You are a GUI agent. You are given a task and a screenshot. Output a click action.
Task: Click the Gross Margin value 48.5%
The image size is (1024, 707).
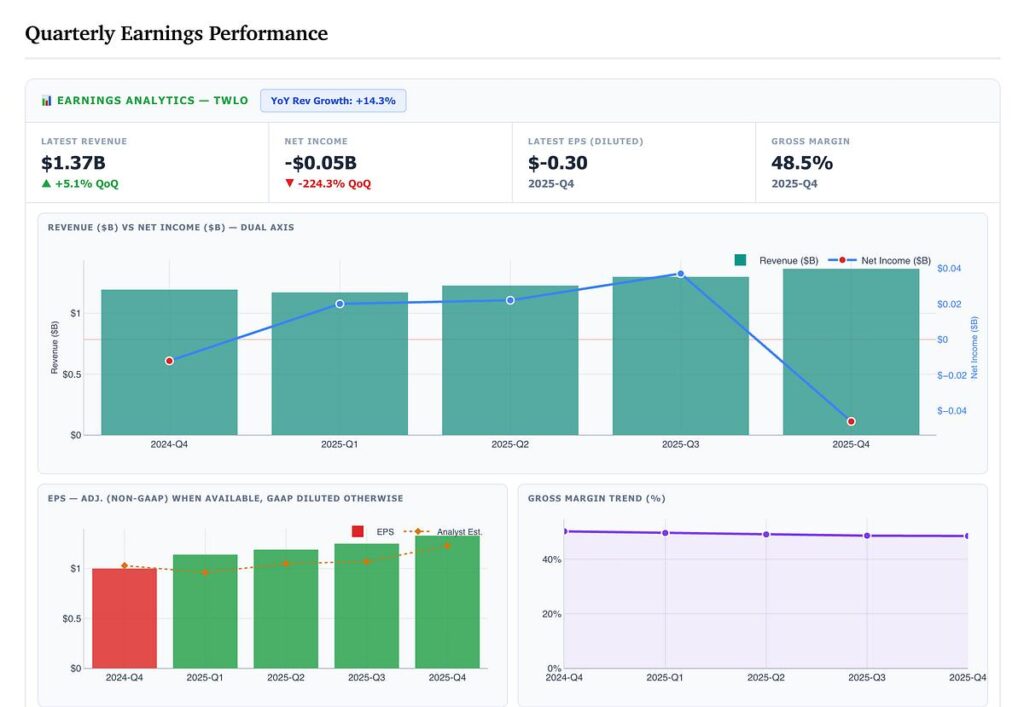coord(802,163)
